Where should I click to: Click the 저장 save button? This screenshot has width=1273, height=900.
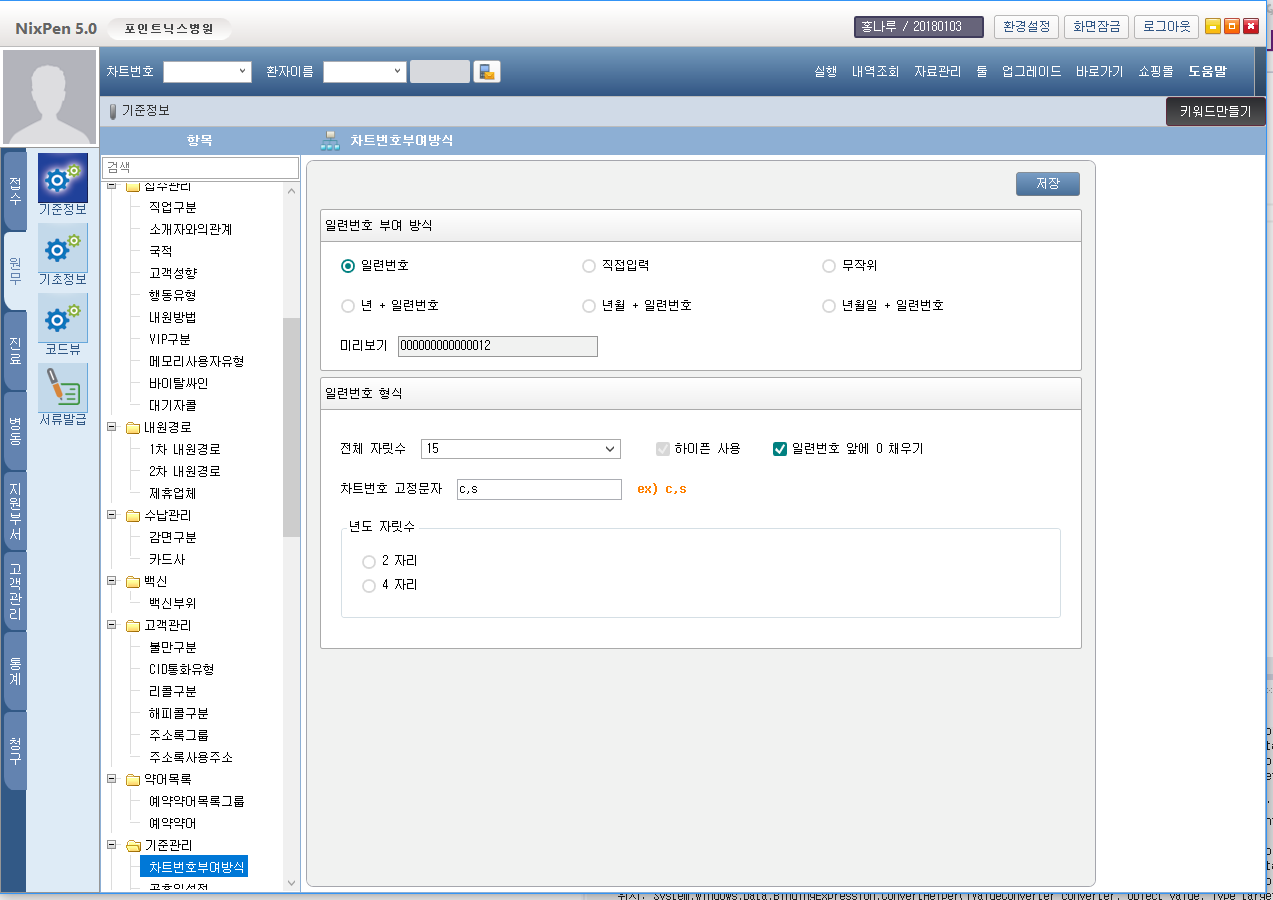[1047, 184]
